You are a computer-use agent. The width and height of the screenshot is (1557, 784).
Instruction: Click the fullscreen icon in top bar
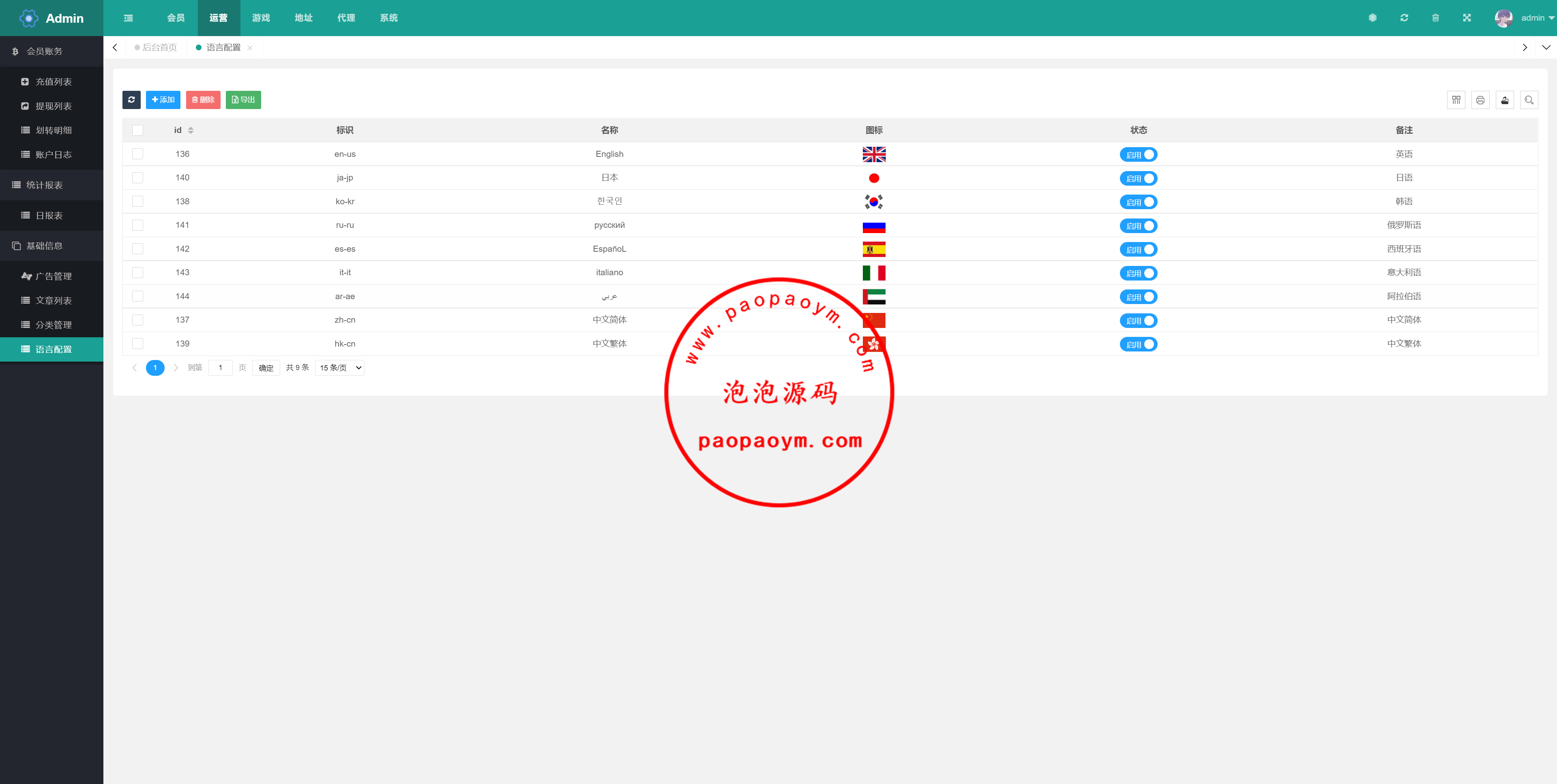pos(1466,18)
